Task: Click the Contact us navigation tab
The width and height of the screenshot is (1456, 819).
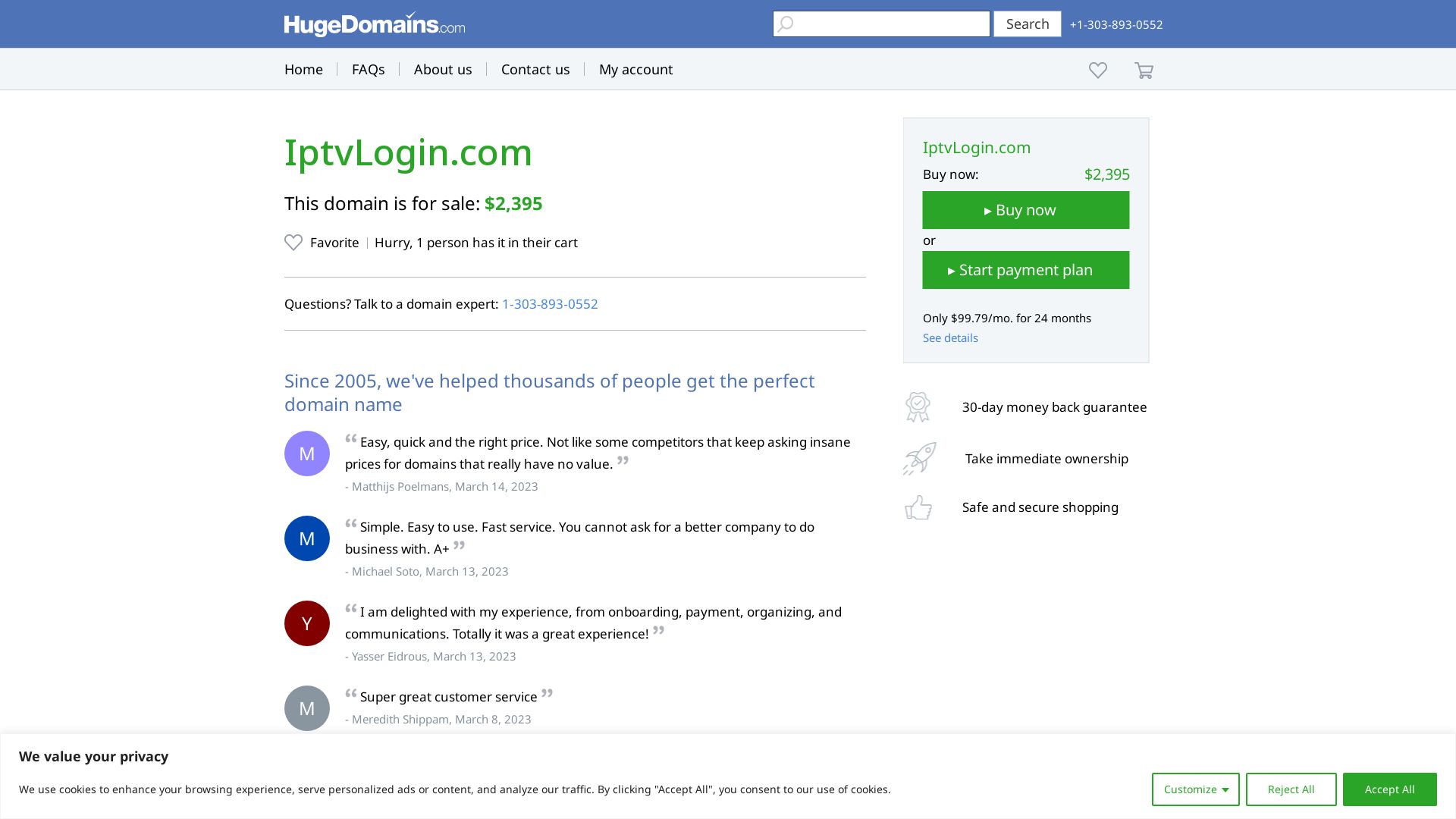Action: pos(535,68)
